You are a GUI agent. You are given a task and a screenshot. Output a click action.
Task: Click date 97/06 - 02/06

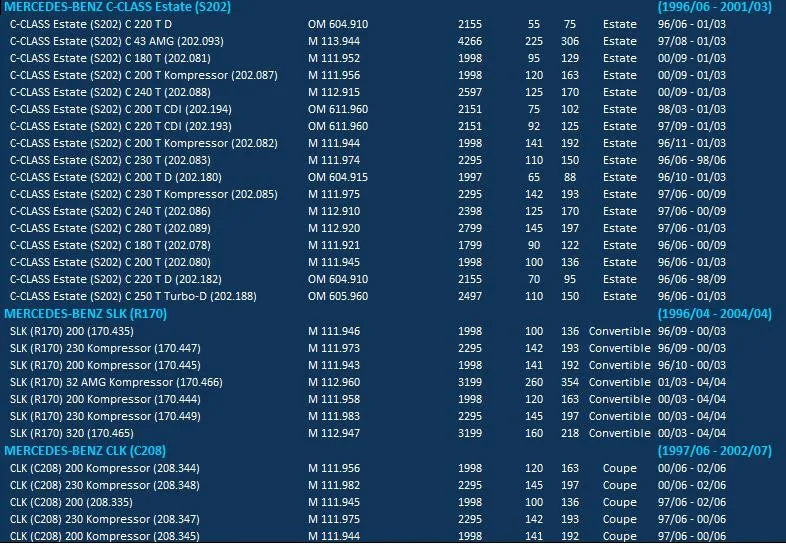click(692, 503)
